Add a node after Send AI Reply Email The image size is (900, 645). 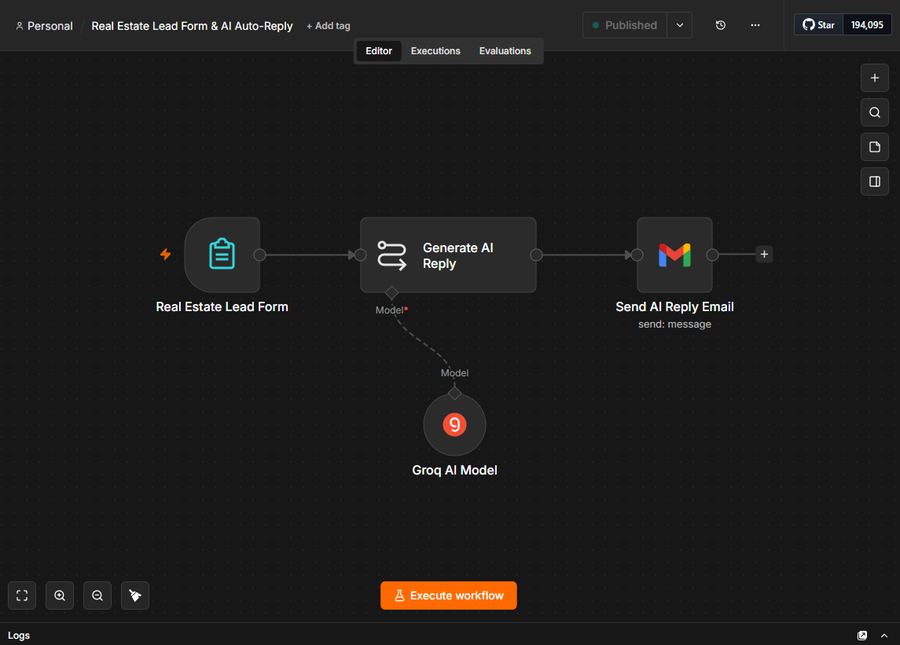tap(764, 254)
